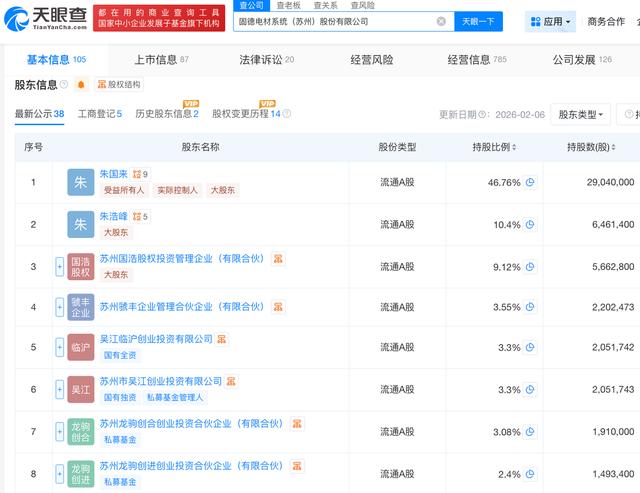The width and height of the screenshot is (640, 493).
Task: Switch to the 工商登记 sub-tab
Action: pos(100,114)
